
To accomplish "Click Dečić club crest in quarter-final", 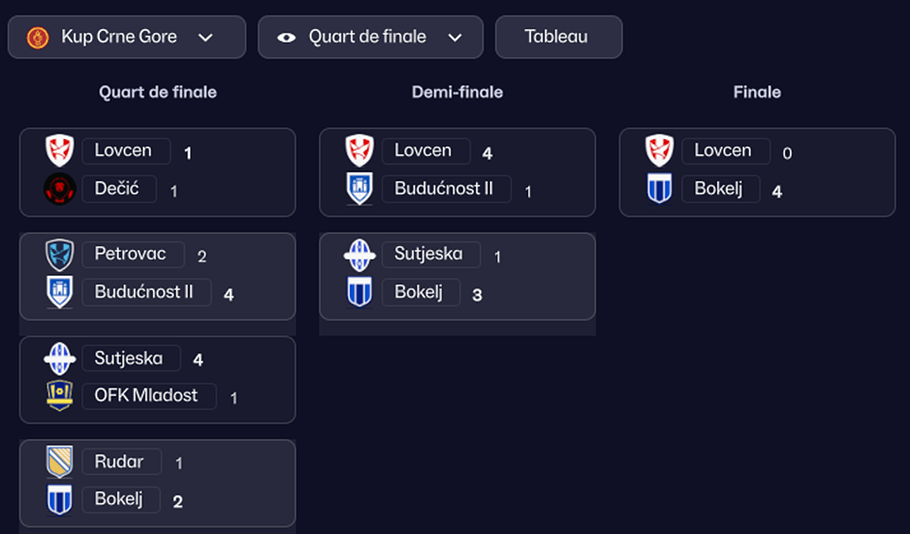I will tap(60, 189).
